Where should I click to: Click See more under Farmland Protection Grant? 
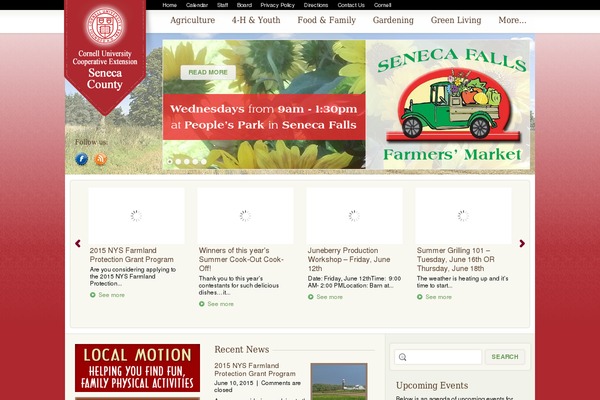pos(111,295)
